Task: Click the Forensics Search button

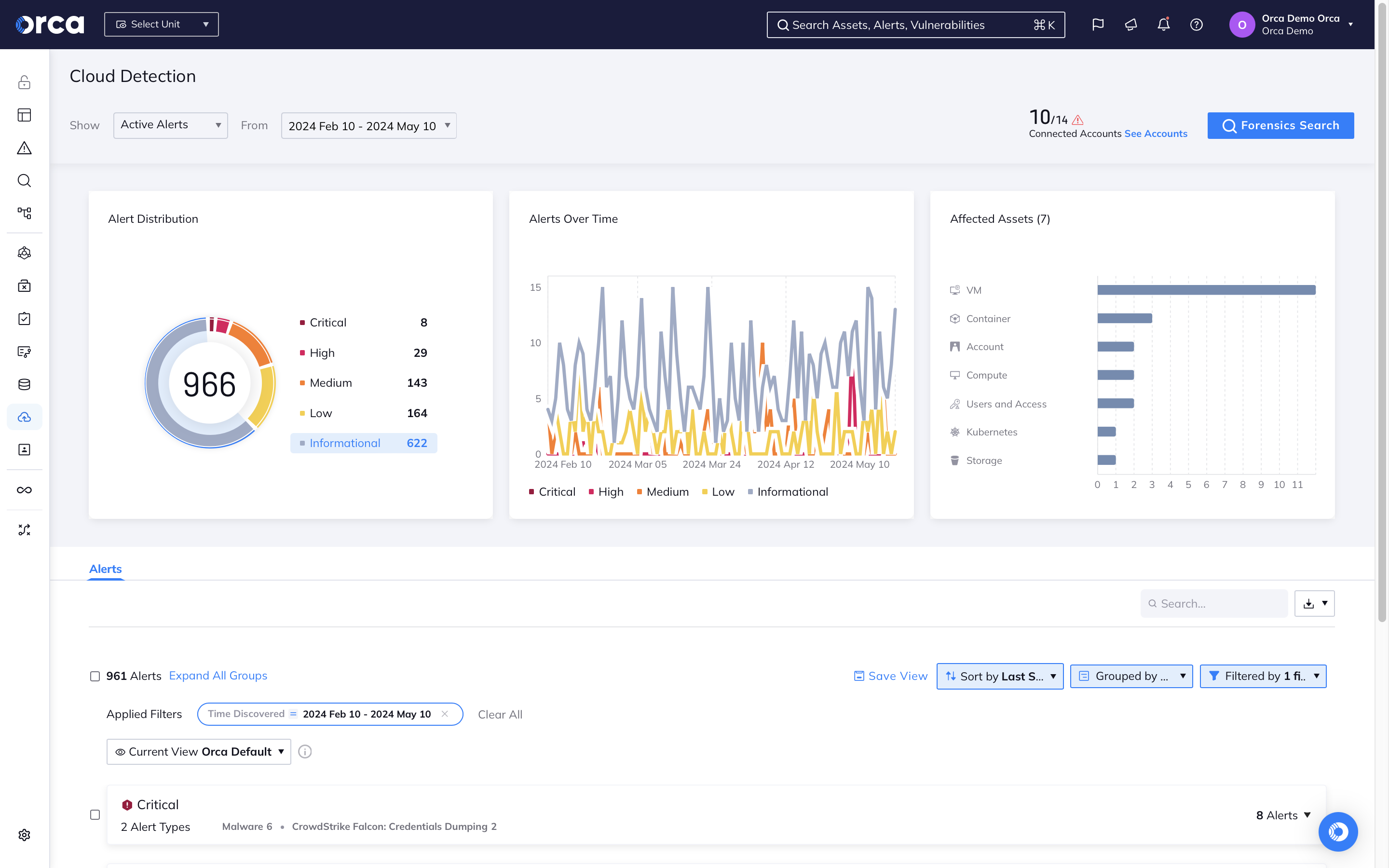Action: (1280, 125)
